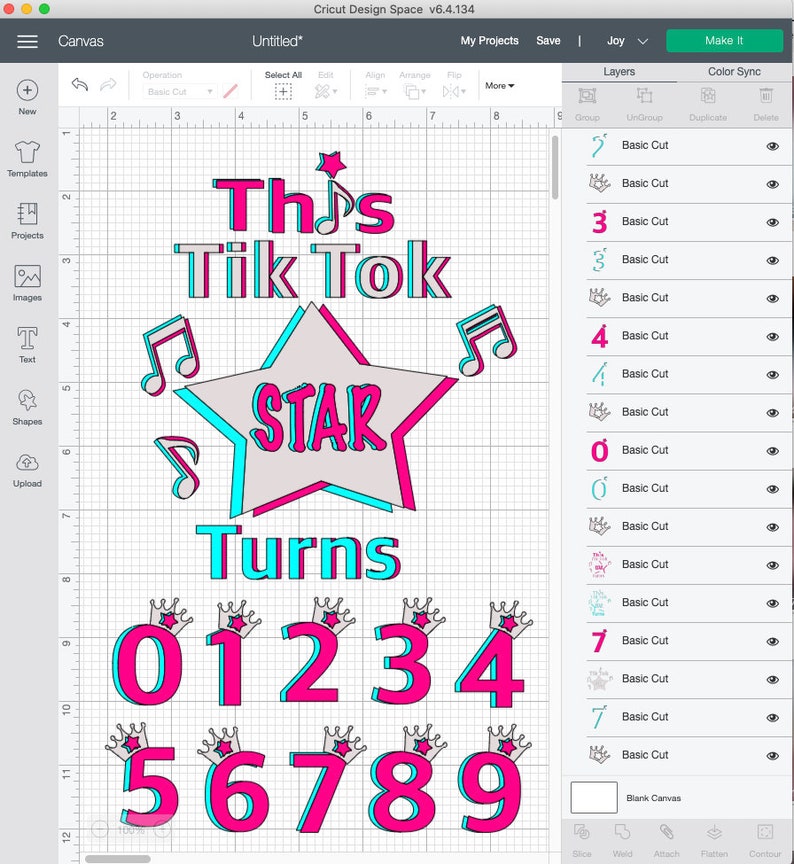The image size is (794, 864).
Task: Click the UnGroup icon
Action: coord(644,96)
